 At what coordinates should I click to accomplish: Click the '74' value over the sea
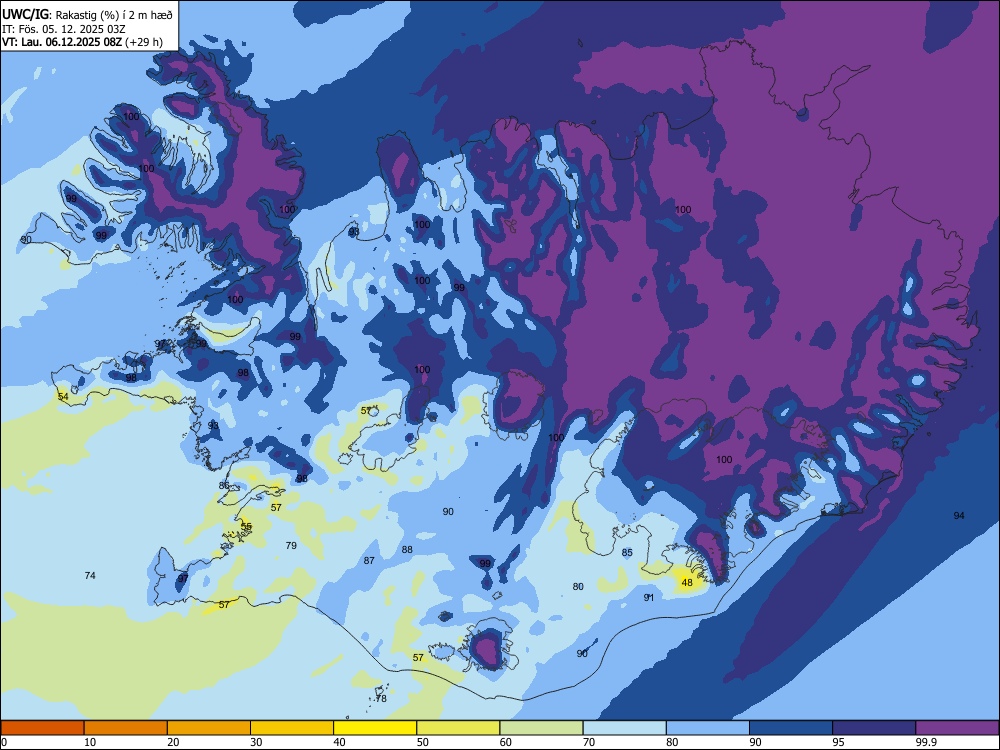pos(90,575)
